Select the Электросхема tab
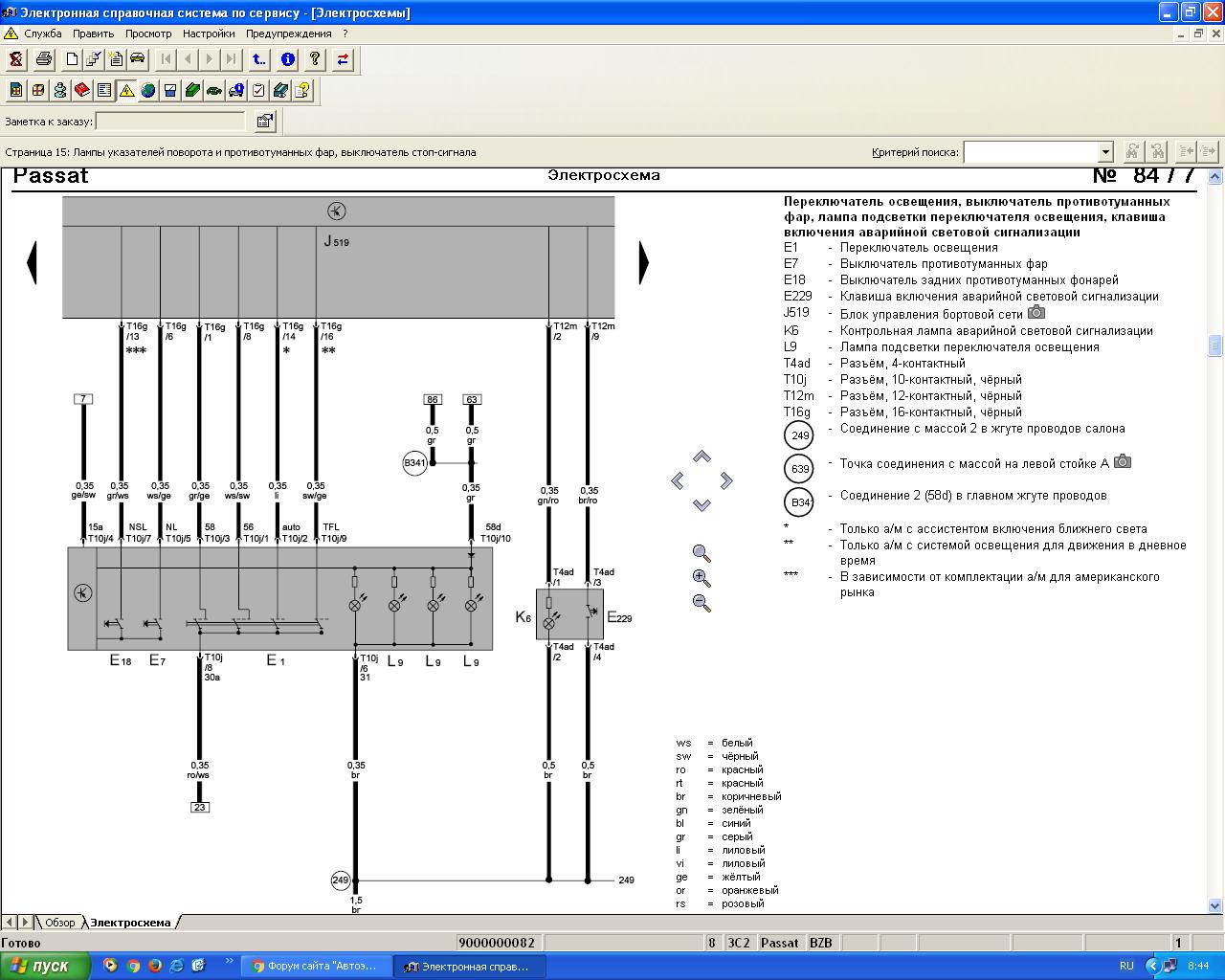The height and width of the screenshot is (980, 1225). [131, 923]
